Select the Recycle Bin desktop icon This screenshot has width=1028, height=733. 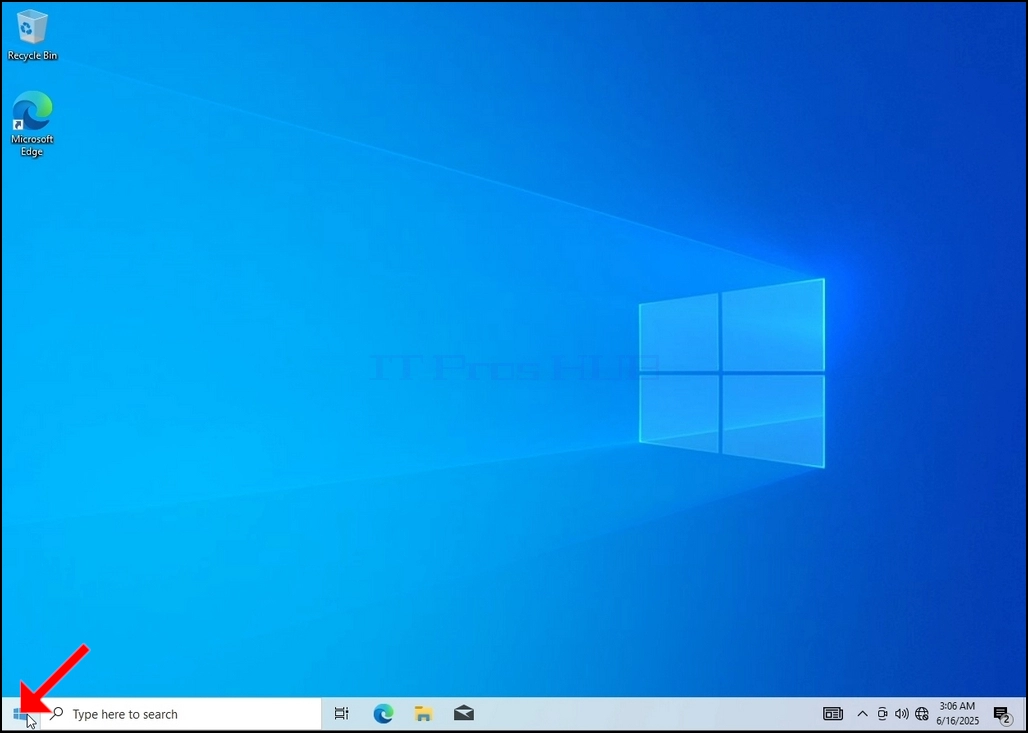[32, 36]
